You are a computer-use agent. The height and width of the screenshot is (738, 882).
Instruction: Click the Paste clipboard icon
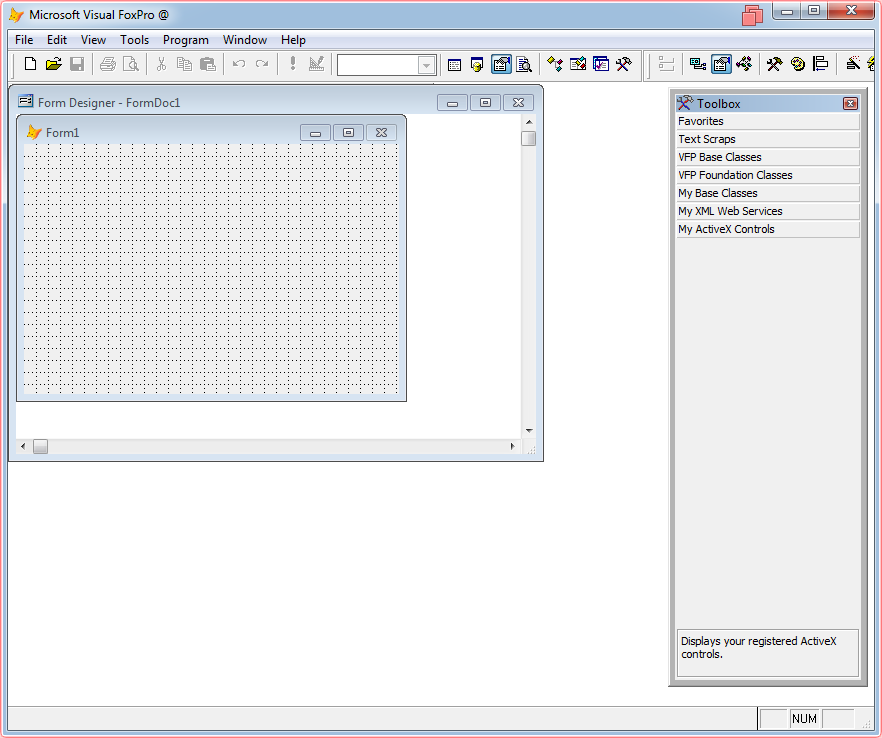click(x=208, y=64)
